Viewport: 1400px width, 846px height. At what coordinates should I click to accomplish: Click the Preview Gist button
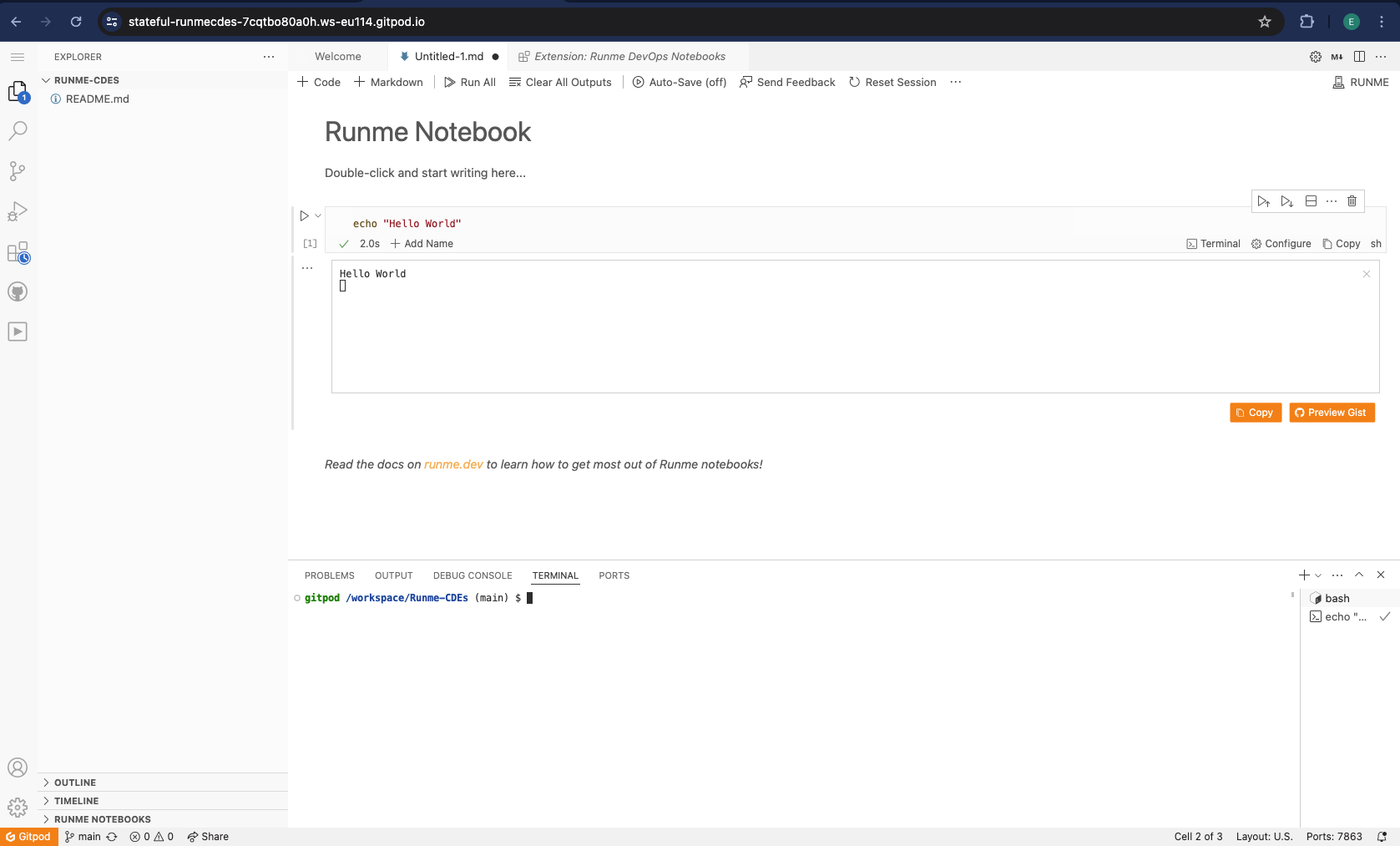1332,412
